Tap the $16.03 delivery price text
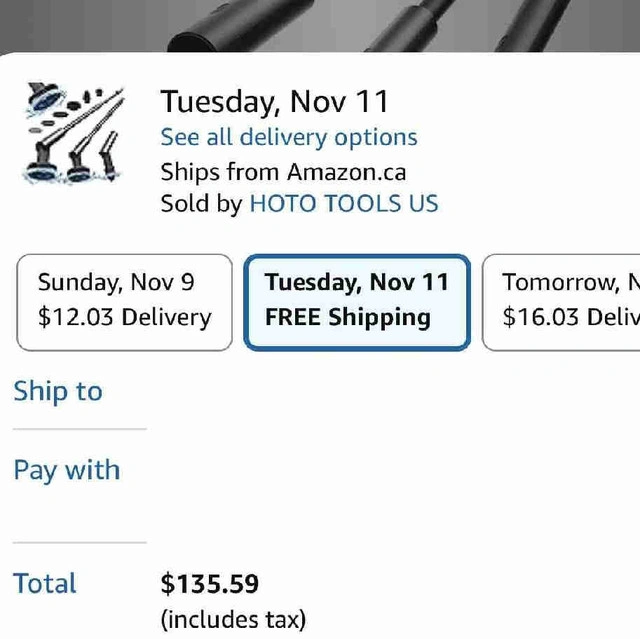 click(570, 318)
